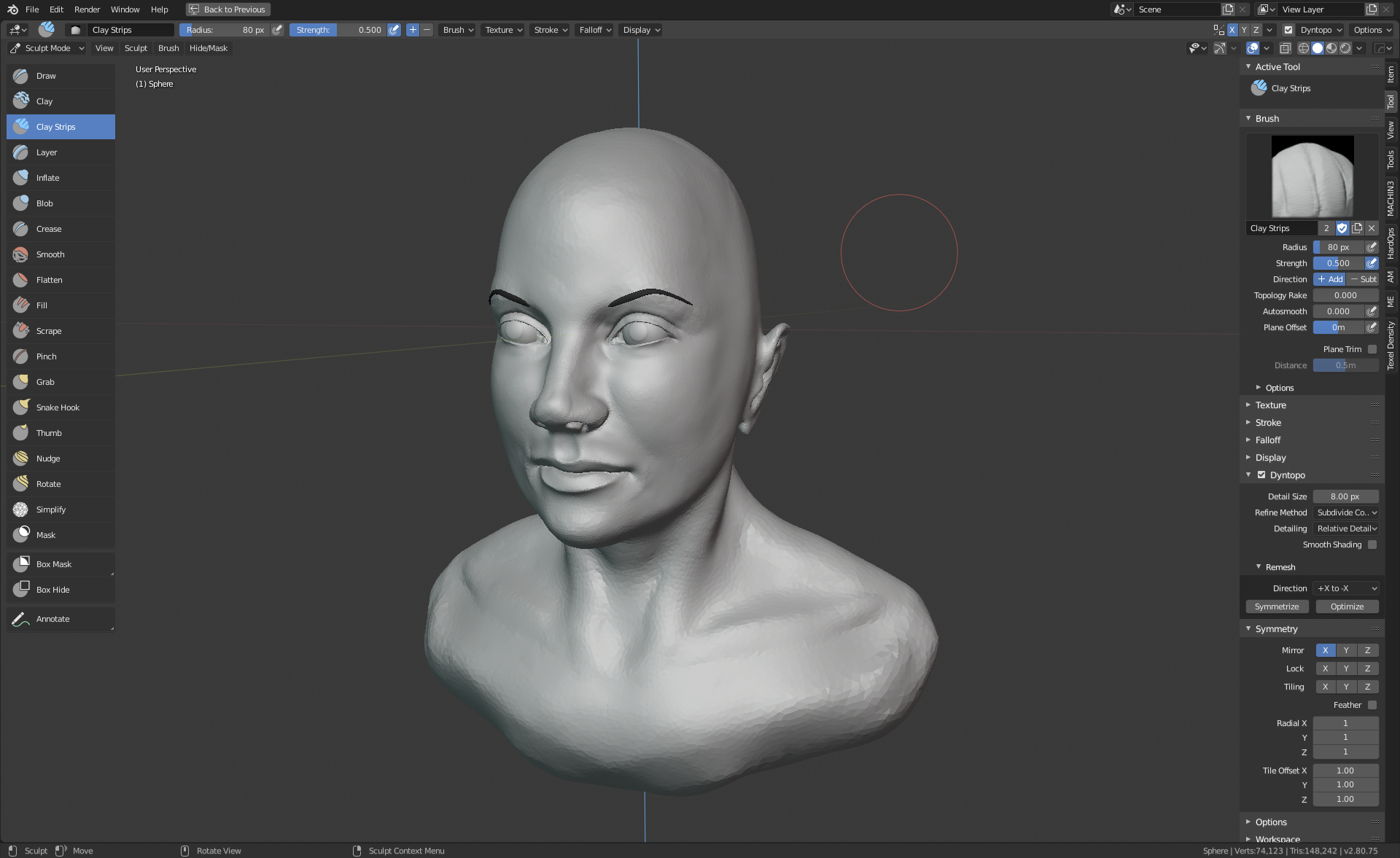Enable Smooth Shading checkbox in Dyntopo

(x=1372, y=545)
